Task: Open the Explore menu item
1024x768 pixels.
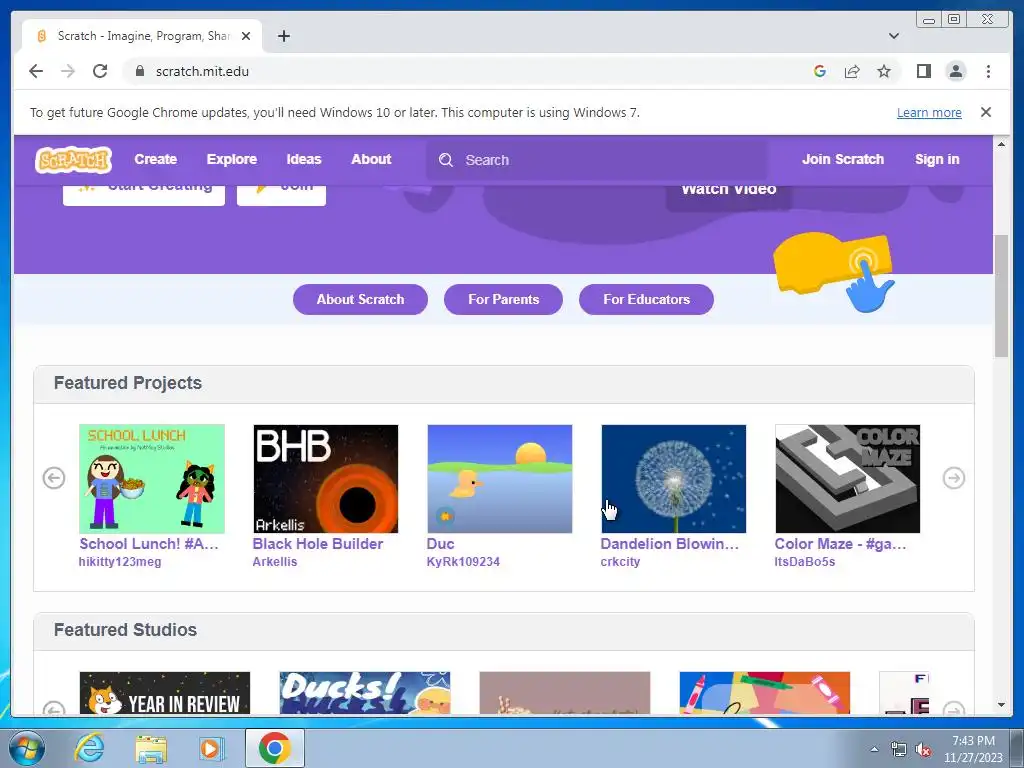Action: pos(232,159)
